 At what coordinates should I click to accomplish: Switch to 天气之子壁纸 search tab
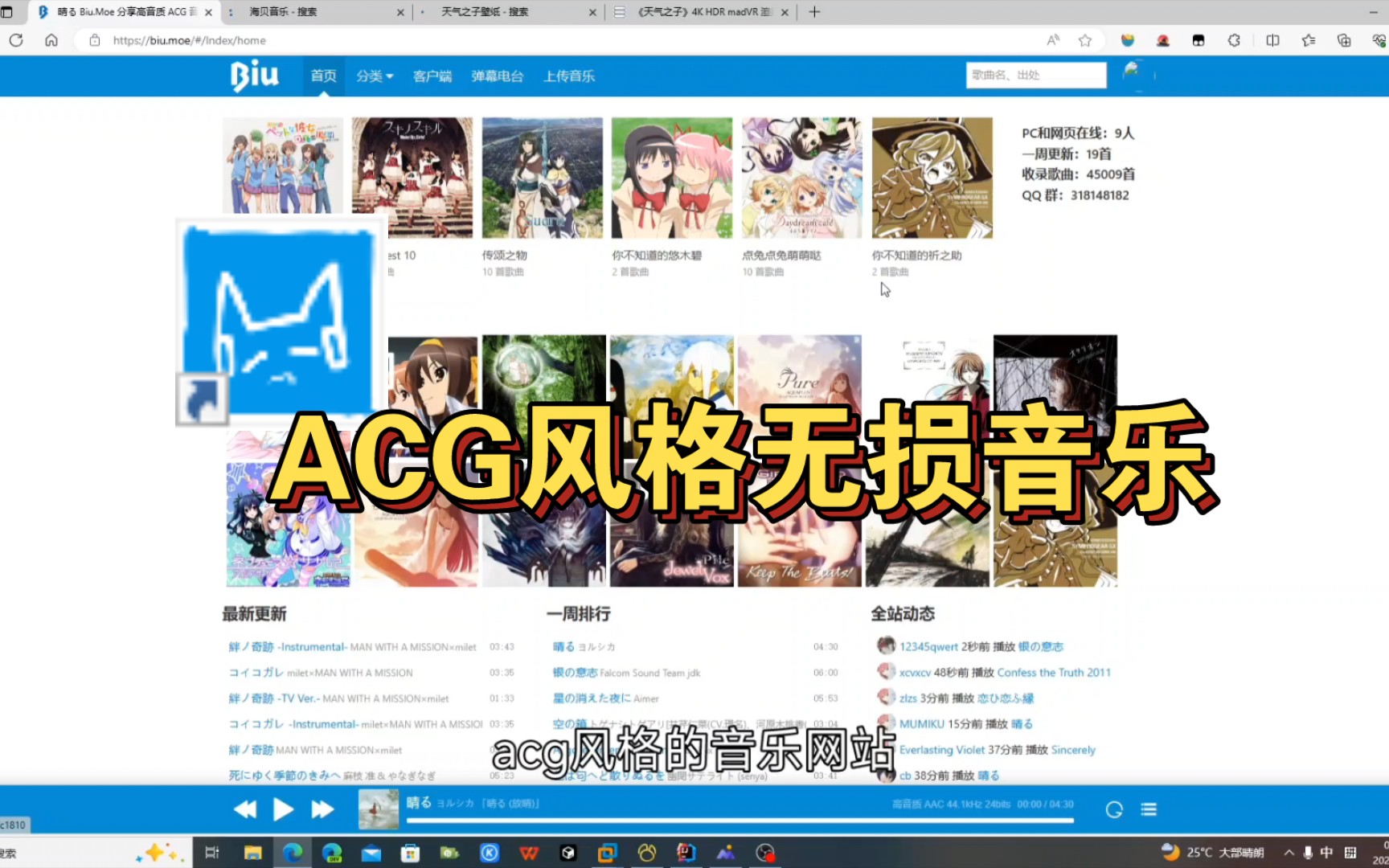[508, 12]
